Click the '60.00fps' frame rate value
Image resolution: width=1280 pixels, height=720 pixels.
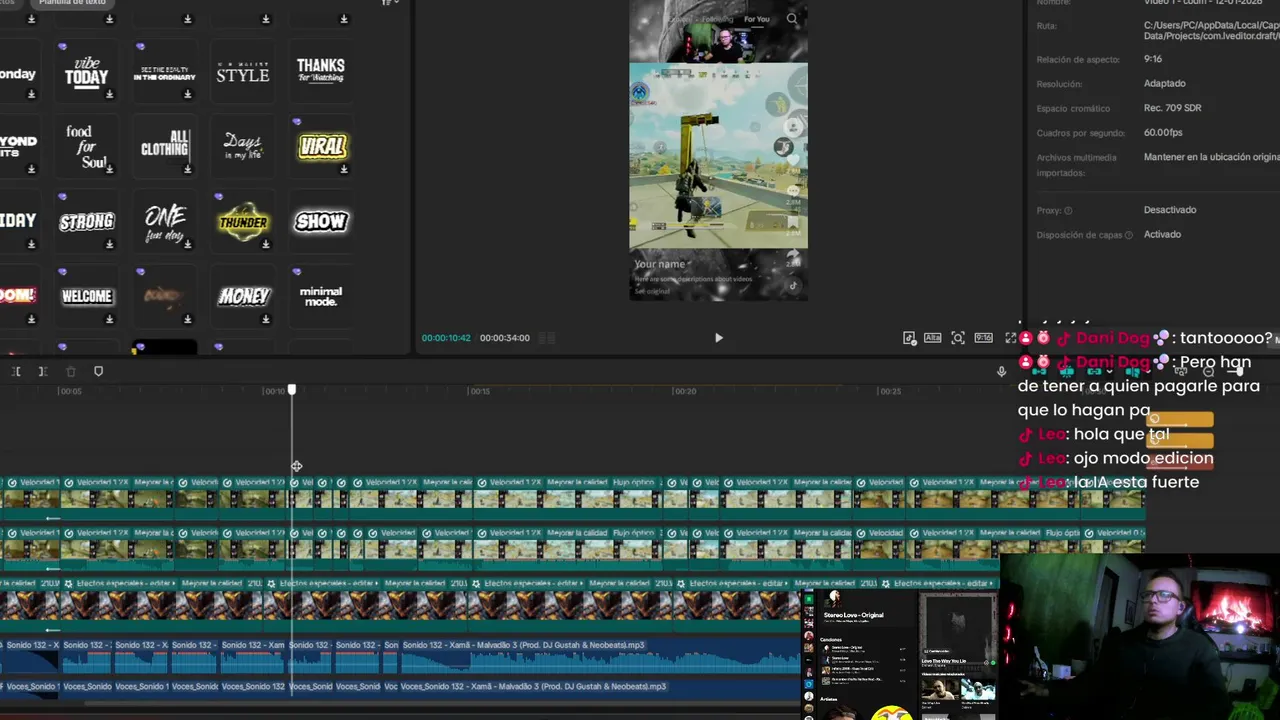[x=1163, y=132]
